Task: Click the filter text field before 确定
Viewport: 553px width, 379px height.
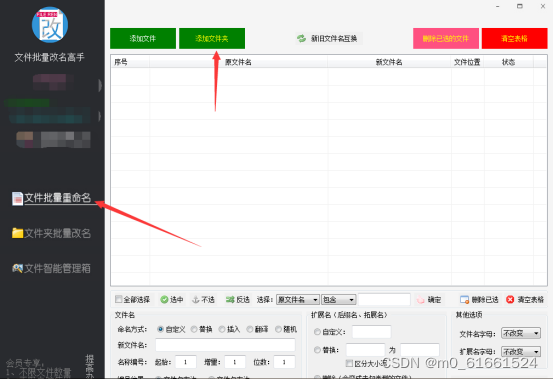Action: pyautogui.click(x=384, y=300)
